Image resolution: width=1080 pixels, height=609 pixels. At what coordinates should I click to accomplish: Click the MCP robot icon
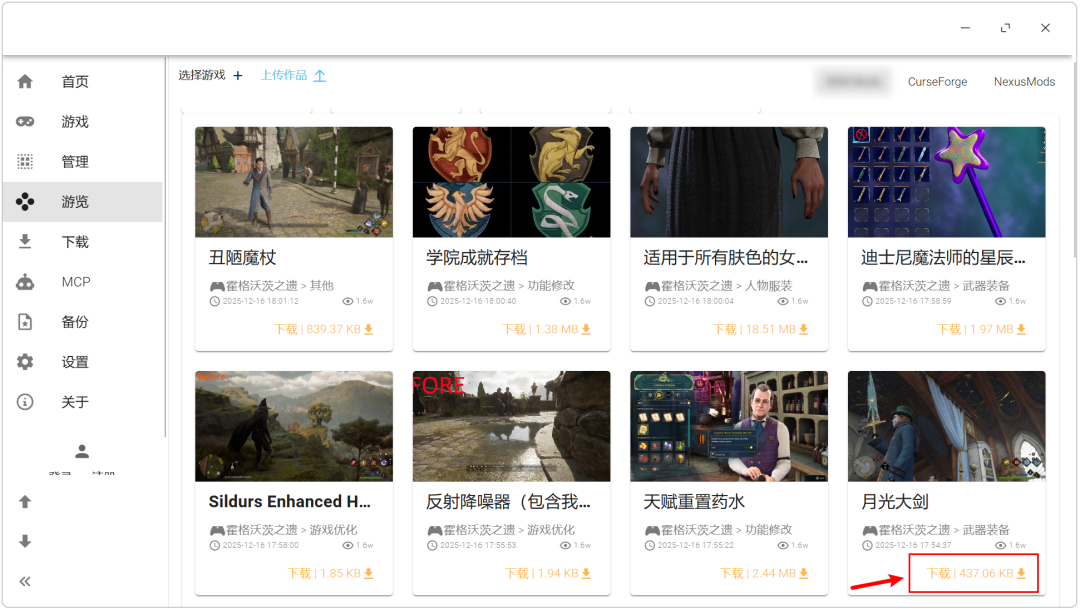point(25,282)
